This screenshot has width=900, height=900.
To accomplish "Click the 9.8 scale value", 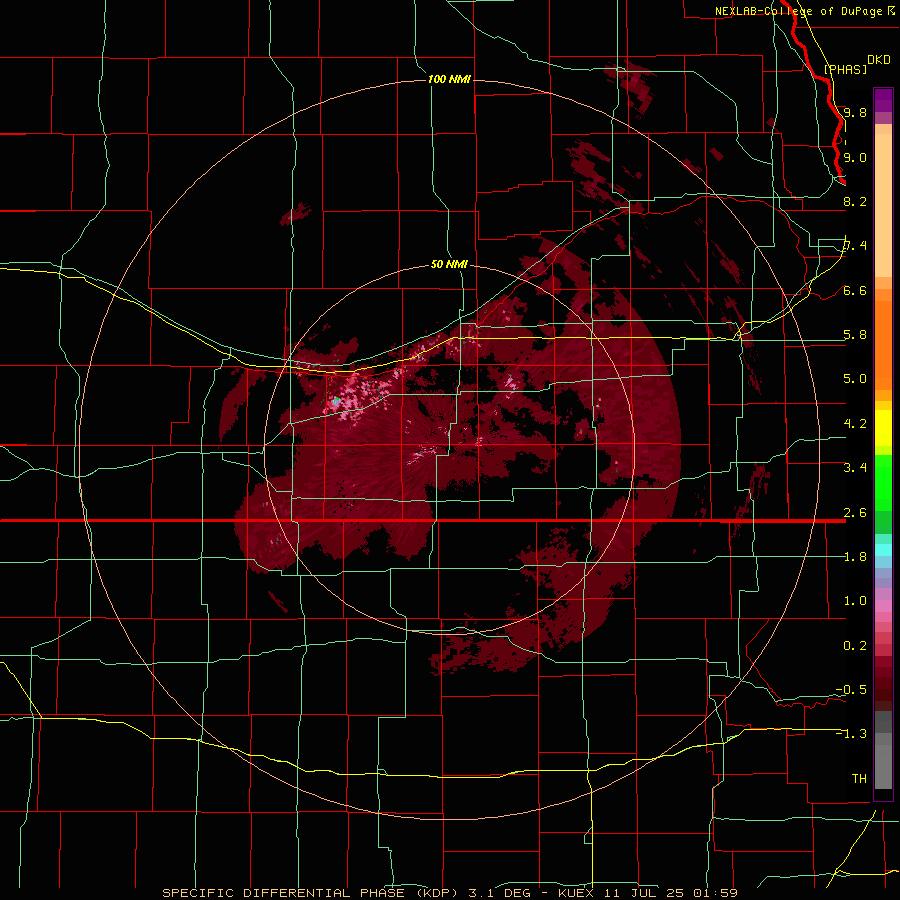I will tap(855, 112).
